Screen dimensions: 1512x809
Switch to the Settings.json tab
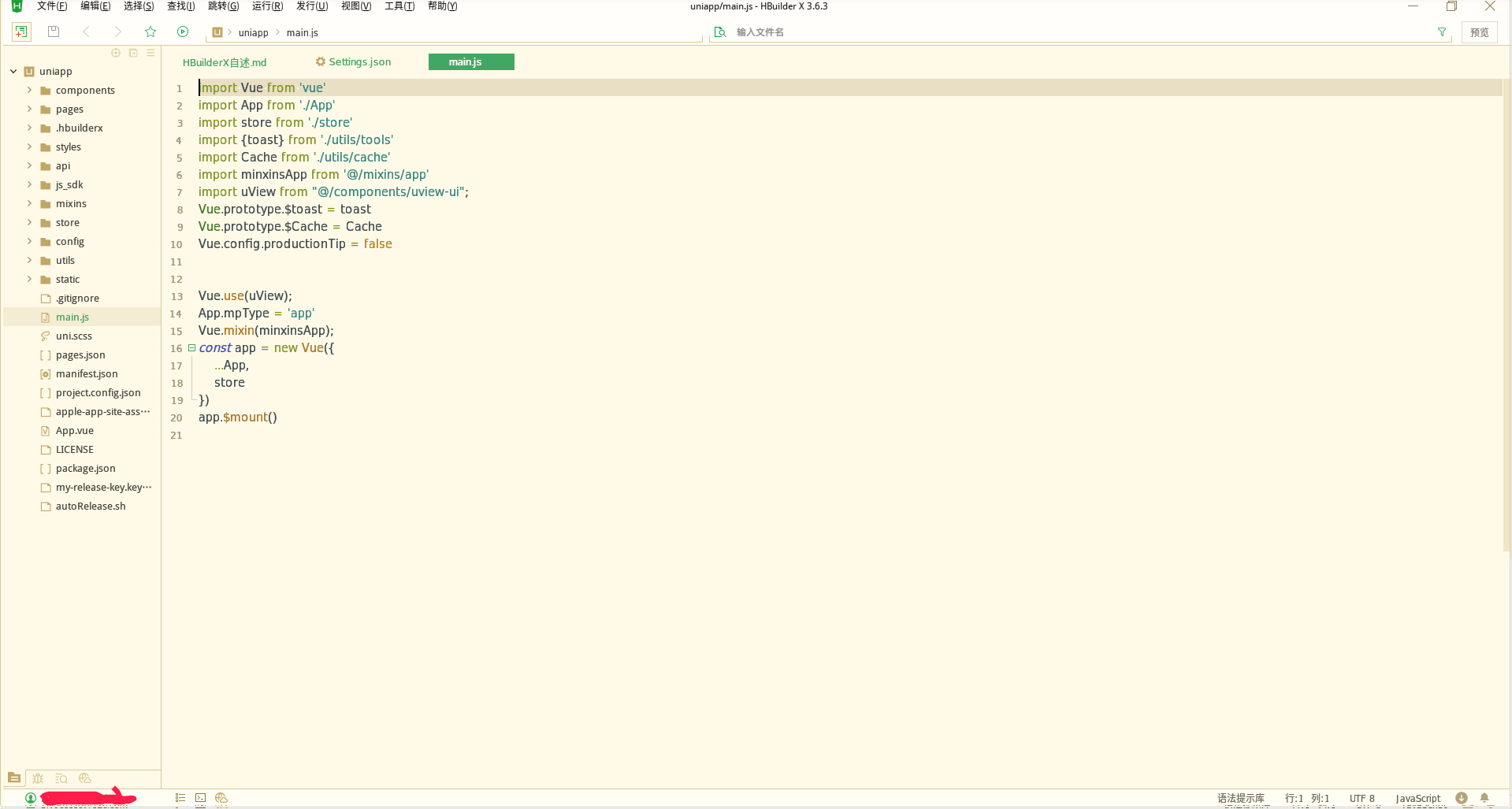pos(353,61)
